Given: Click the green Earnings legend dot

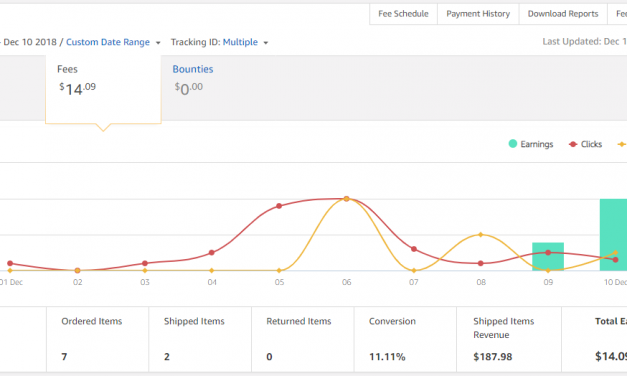Looking at the screenshot, I should coord(513,144).
